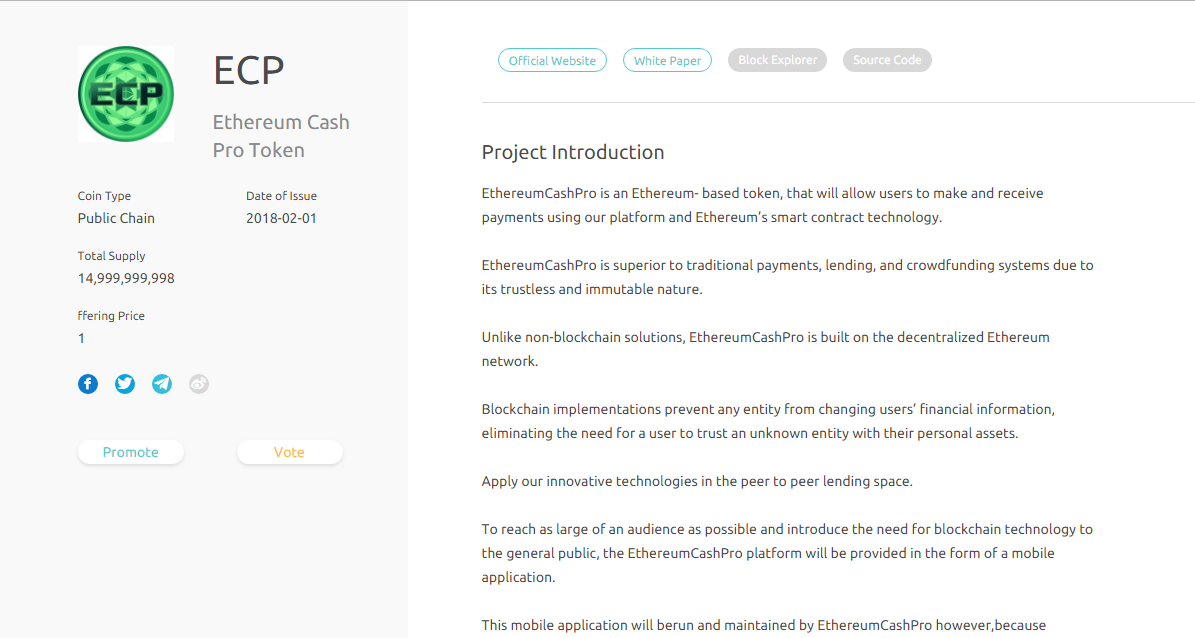This screenshot has height=638, width=1195.
Task: Click the Total Supply value 14,999,999,998
Action: [x=126, y=278]
